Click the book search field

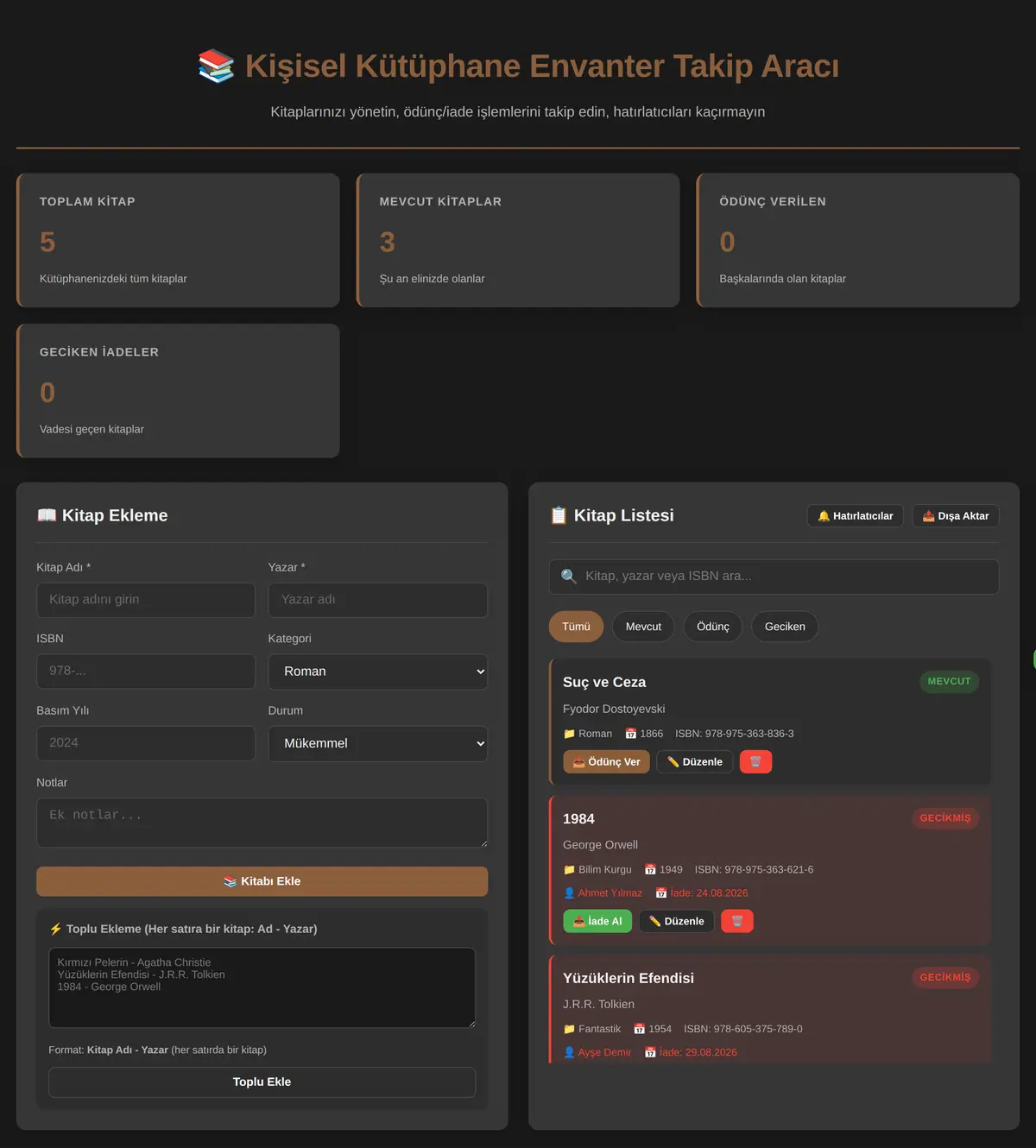(774, 577)
